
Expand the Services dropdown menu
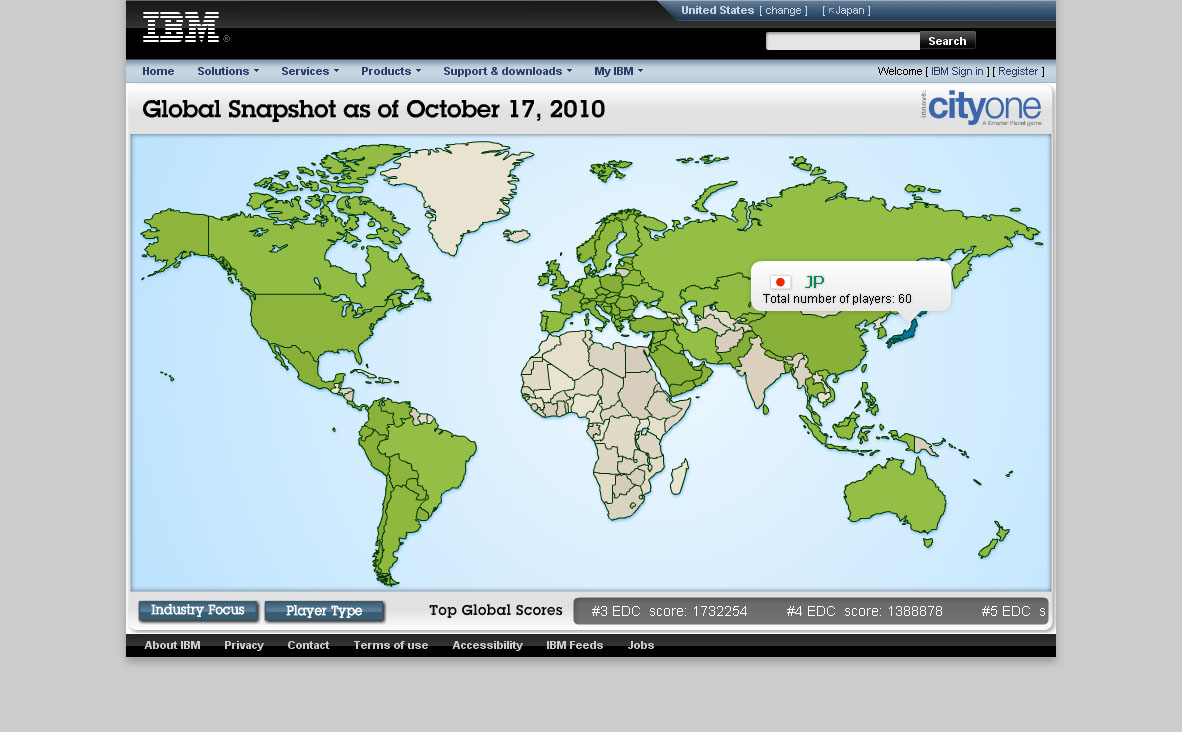click(309, 71)
